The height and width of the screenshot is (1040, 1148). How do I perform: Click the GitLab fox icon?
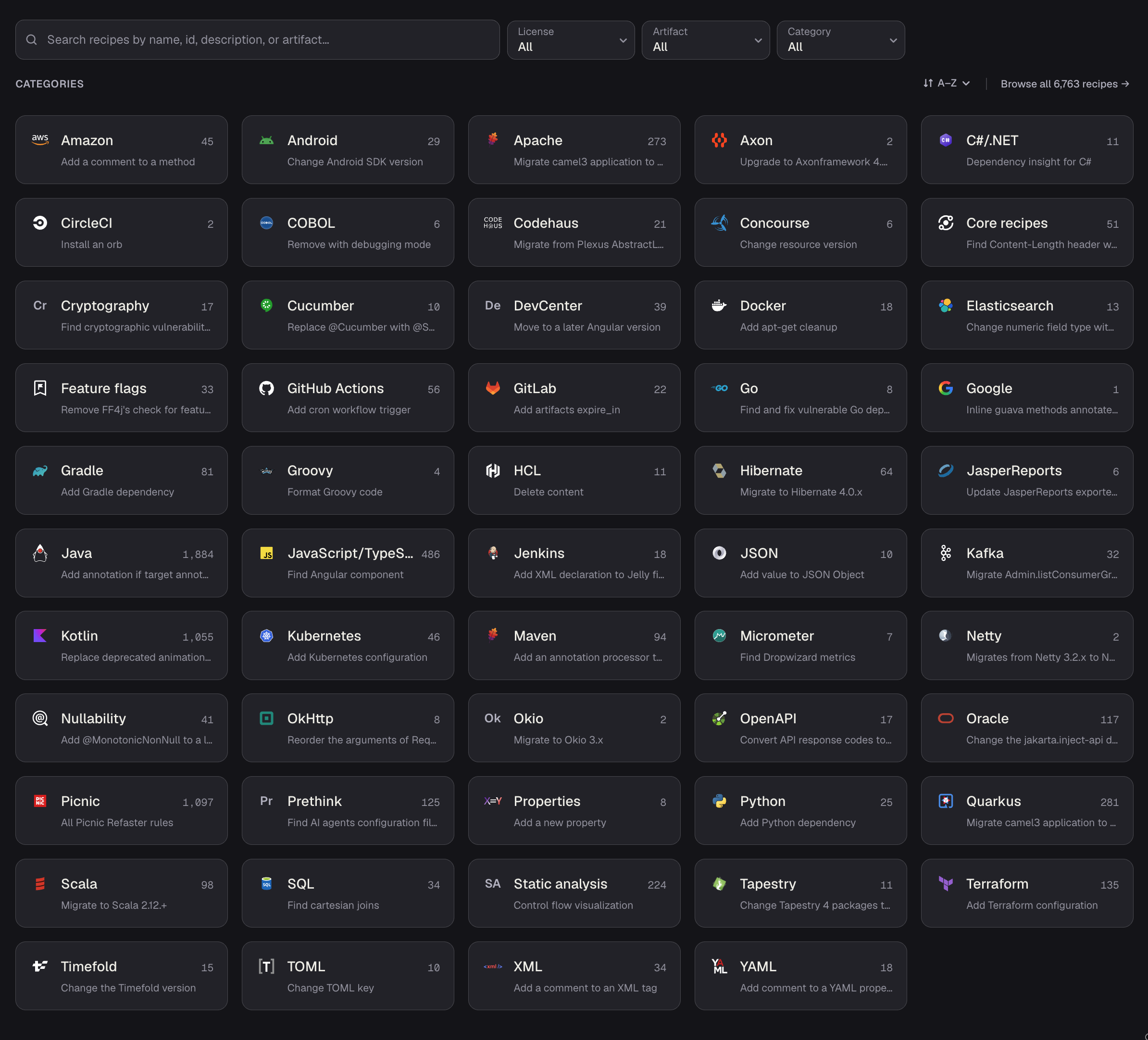coord(493,388)
